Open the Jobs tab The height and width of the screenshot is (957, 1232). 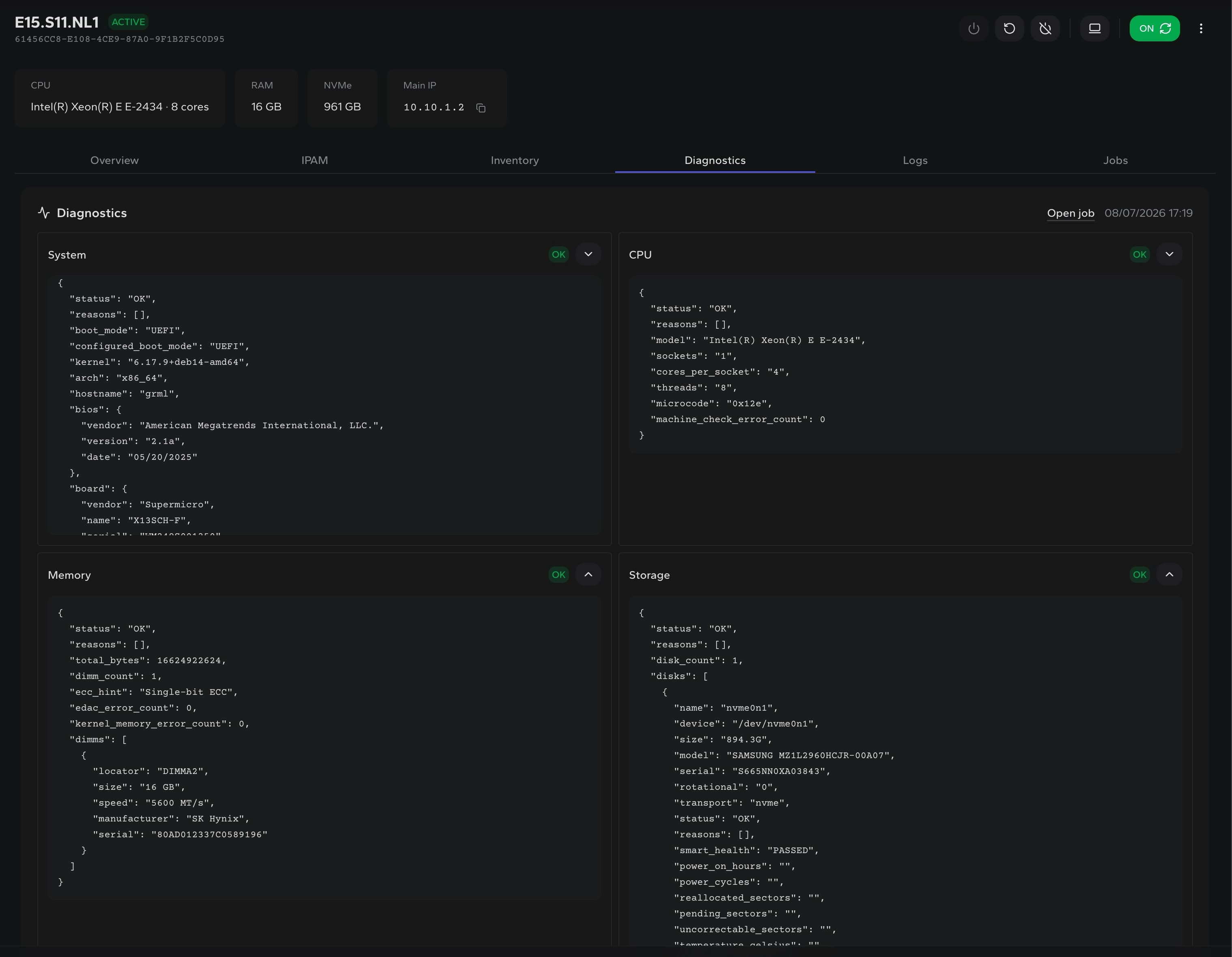[1115, 160]
